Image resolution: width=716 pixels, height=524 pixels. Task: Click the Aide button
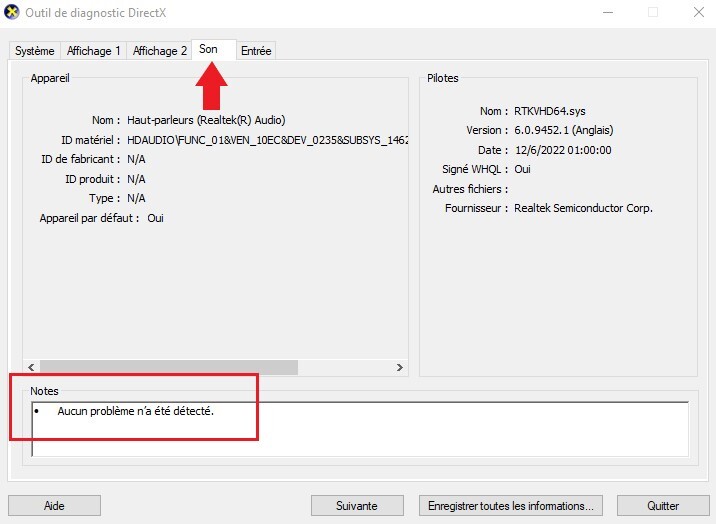click(x=54, y=506)
